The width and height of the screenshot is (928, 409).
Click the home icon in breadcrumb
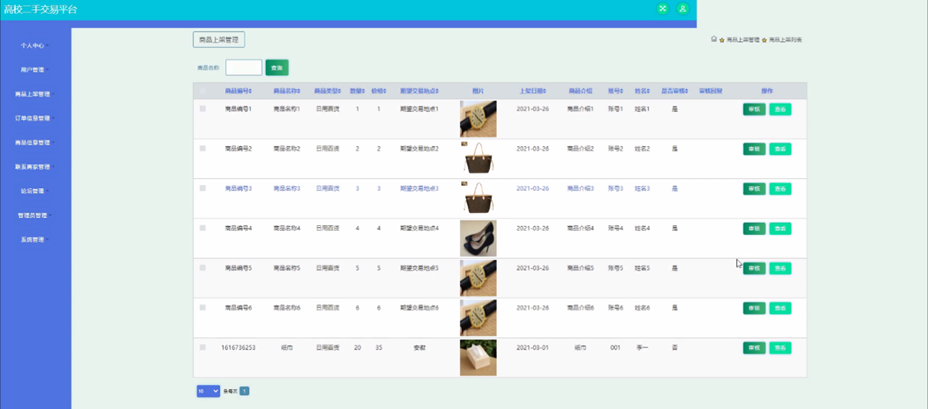[714, 39]
